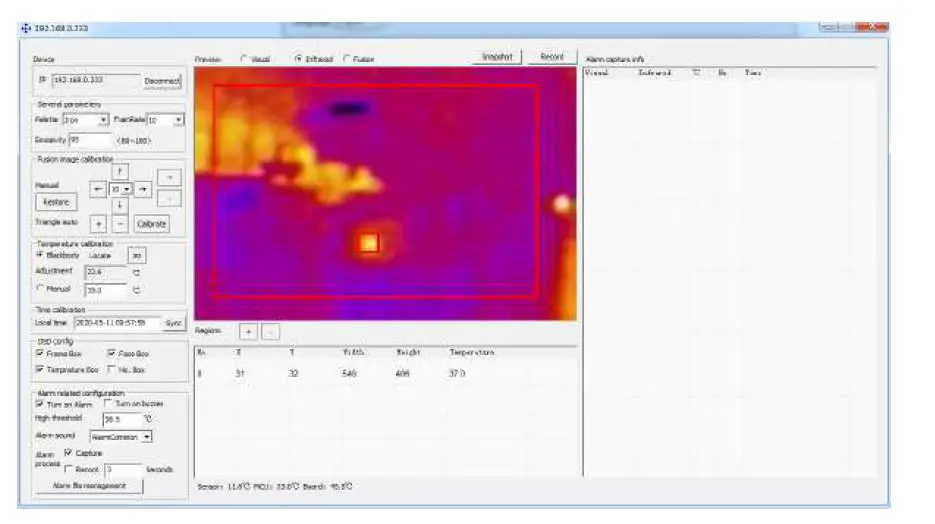Click the Snapshot button

click(497, 57)
